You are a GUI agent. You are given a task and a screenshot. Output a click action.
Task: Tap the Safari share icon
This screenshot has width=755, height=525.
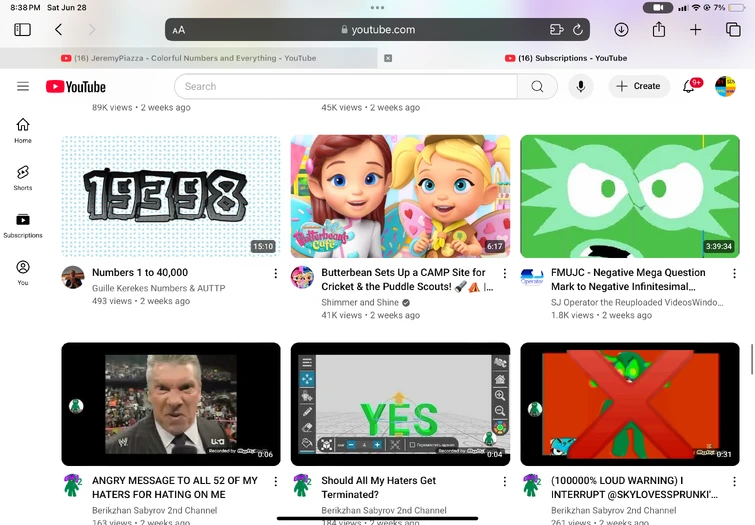tap(658, 30)
